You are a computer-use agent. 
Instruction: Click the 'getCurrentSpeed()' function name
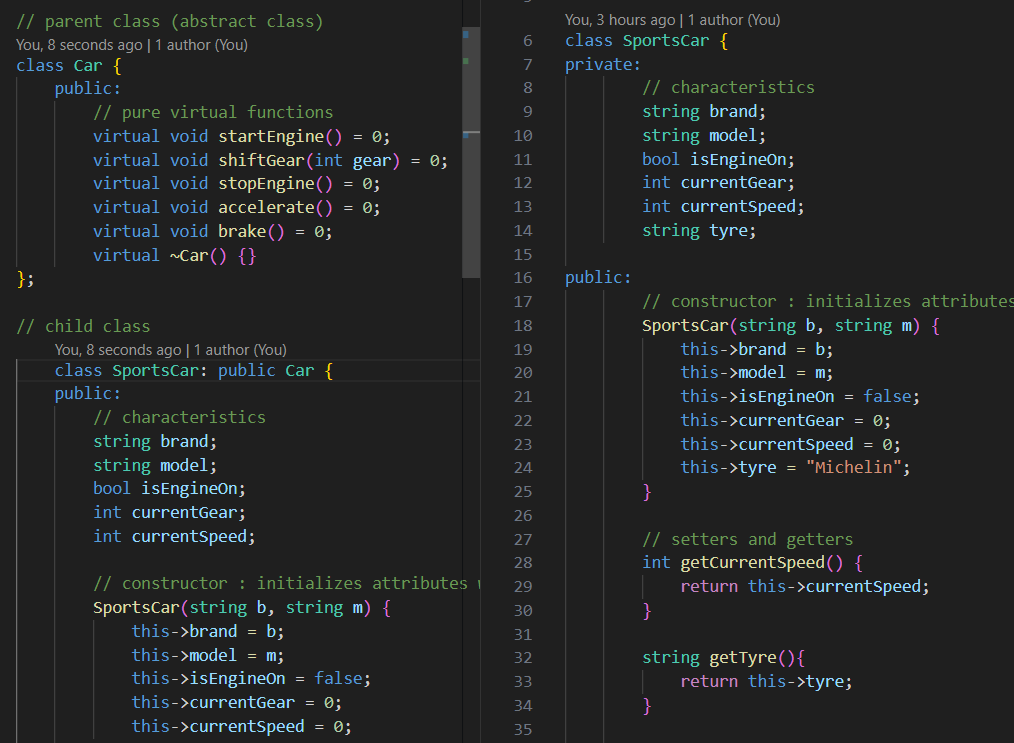pyautogui.click(x=762, y=563)
